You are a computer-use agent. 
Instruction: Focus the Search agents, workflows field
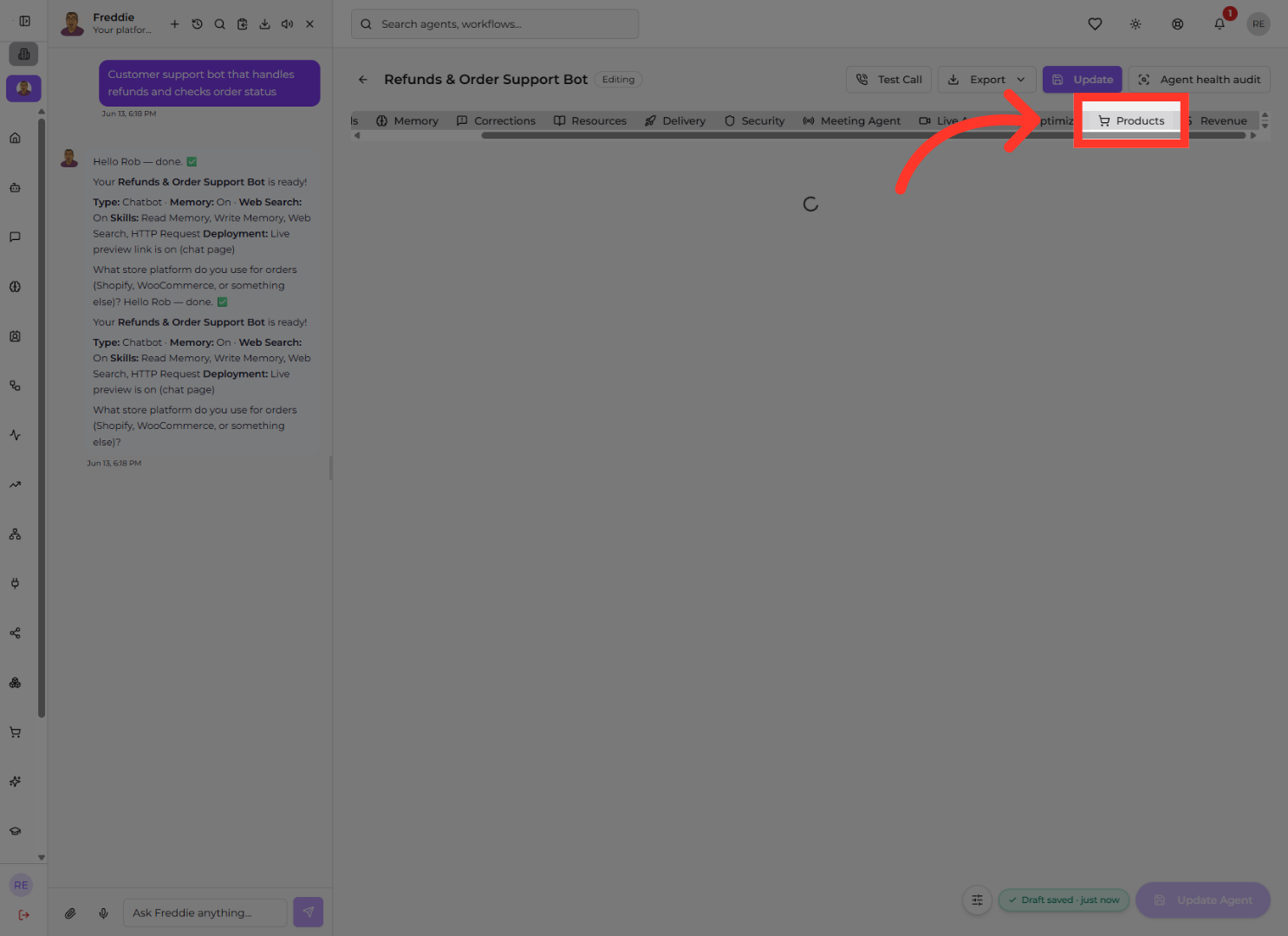pos(495,24)
